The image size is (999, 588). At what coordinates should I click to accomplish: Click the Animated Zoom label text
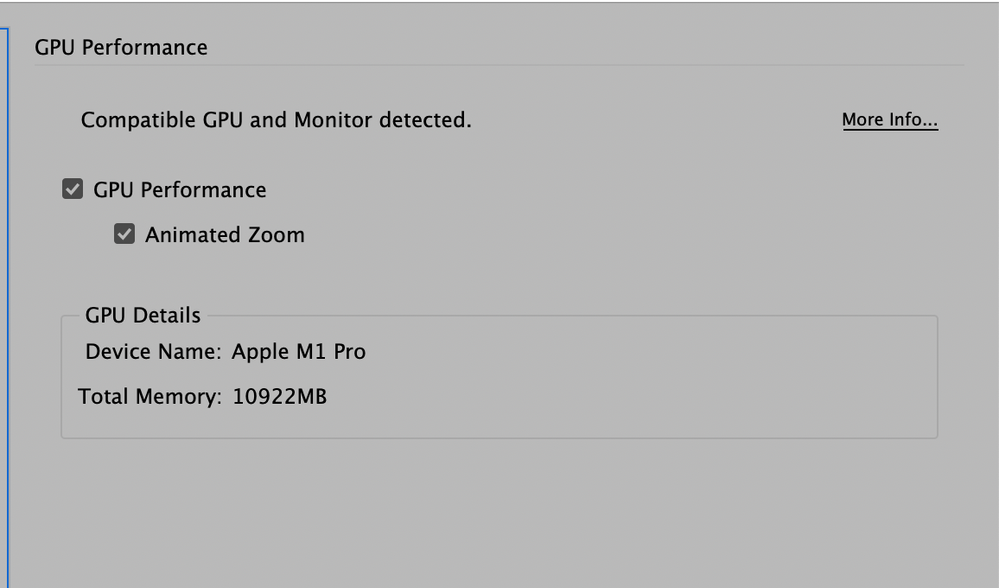(225, 235)
